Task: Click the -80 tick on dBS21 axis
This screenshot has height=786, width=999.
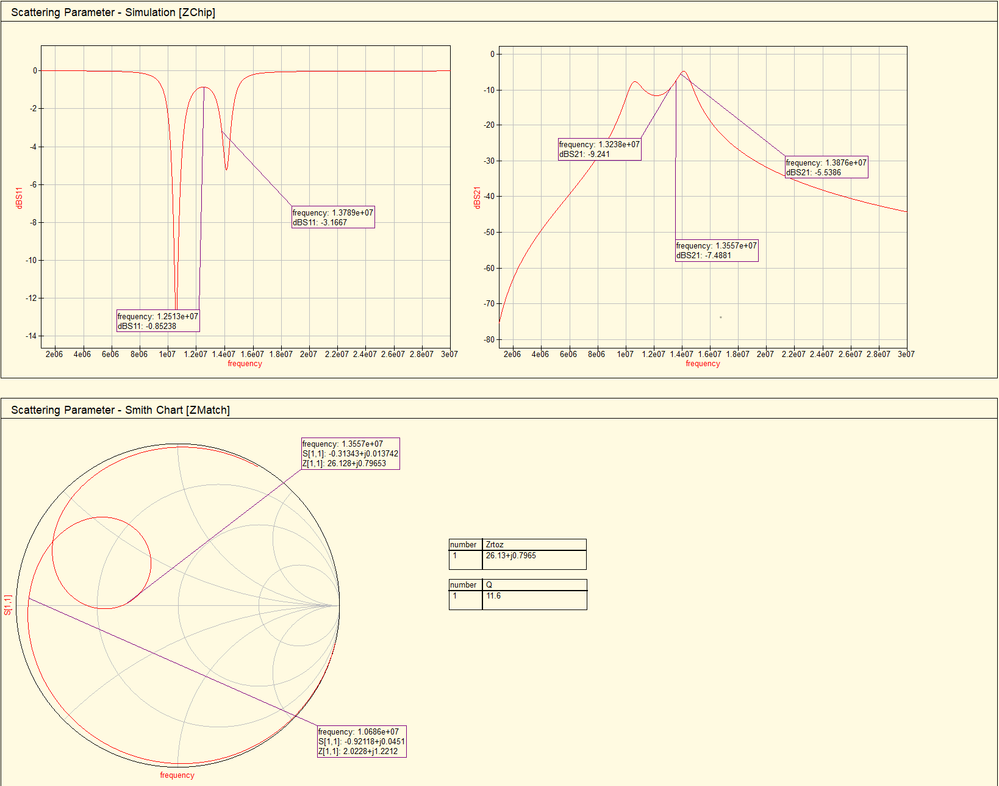Action: [x=489, y=339]
